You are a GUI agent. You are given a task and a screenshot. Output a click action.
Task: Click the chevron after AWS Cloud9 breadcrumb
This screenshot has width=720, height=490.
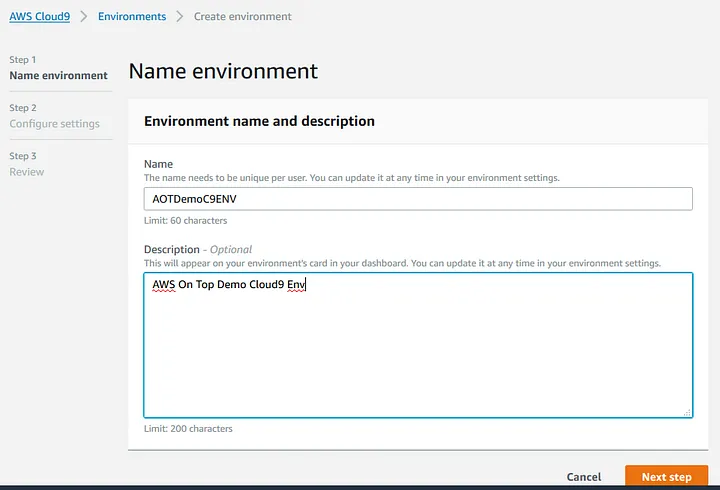point(84,17)
